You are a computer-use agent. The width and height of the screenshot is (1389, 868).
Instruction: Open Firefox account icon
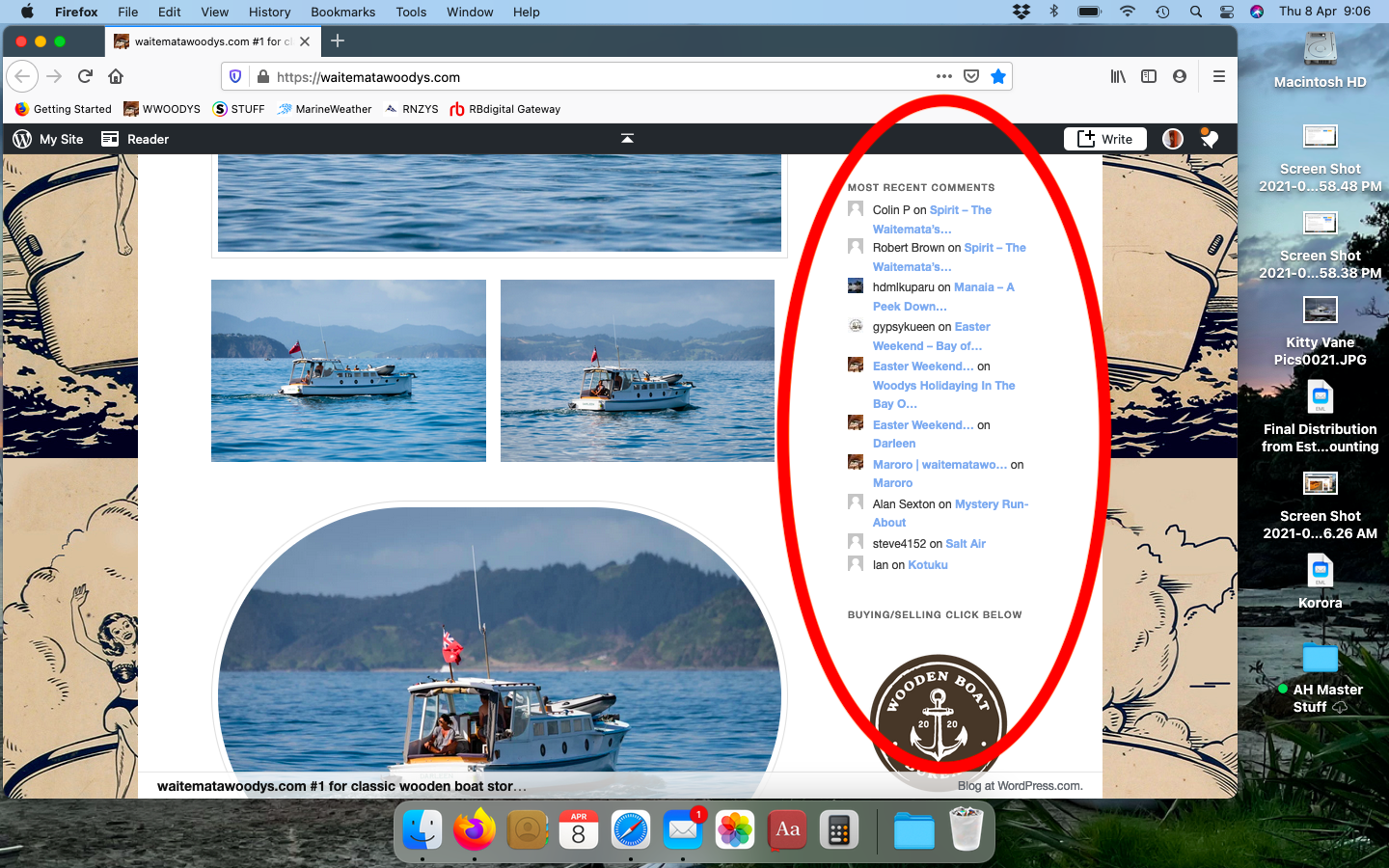coord(1180,76)
